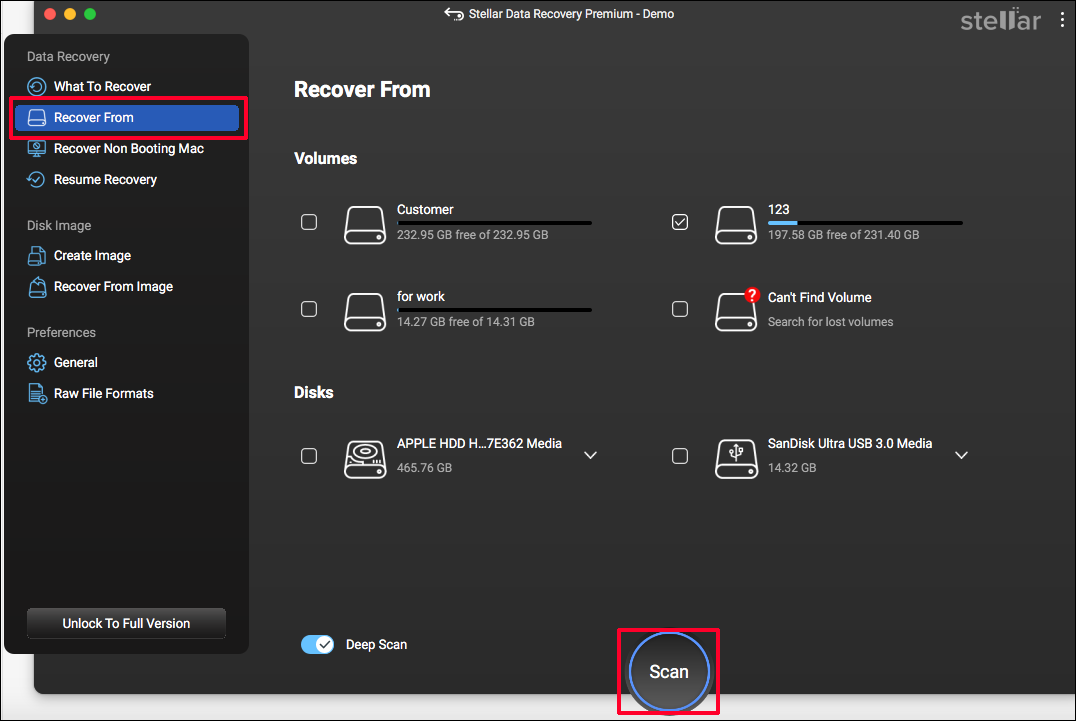Click the 123 volume usage bar
Screen dimensions: 1076x721
coord(865,222)
